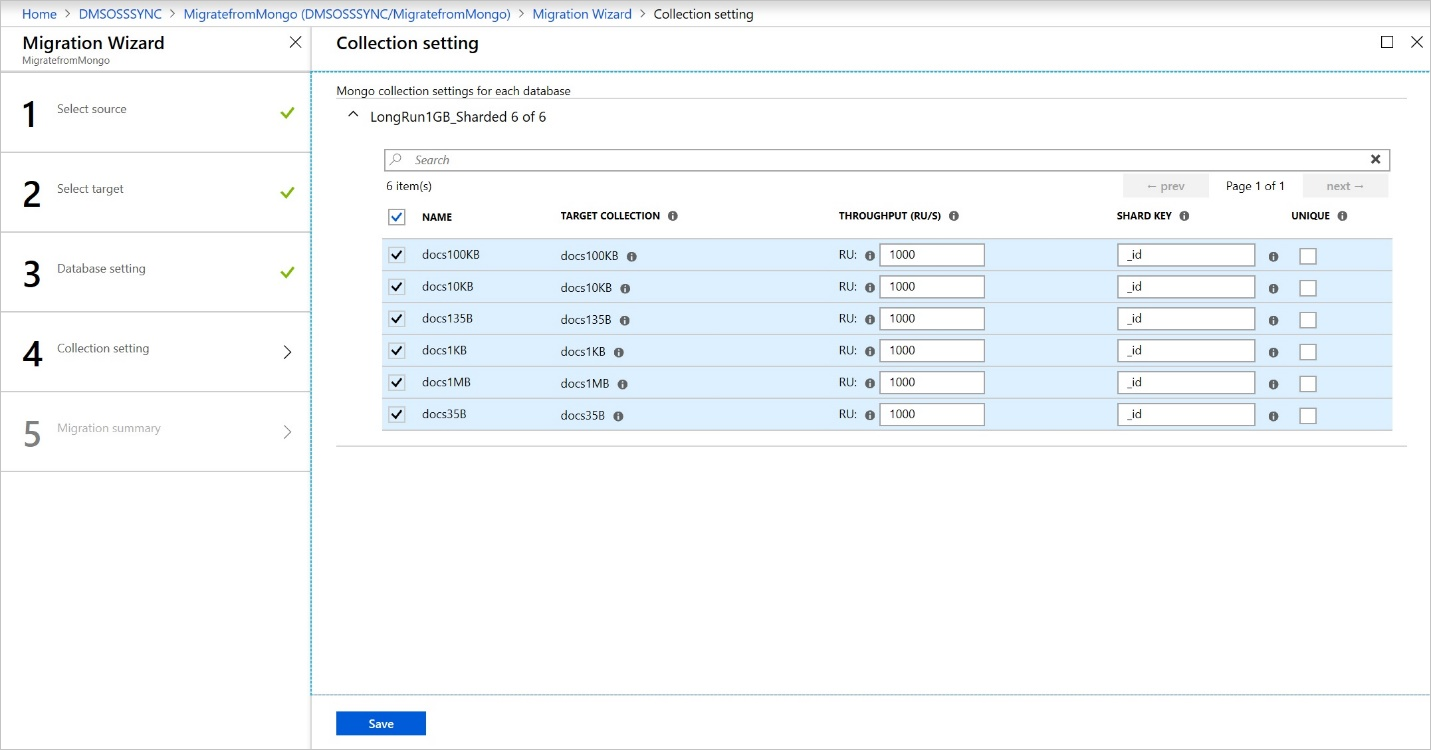This screenshot has height=750, width=1431.
Task: Enable Unique for the docs135B row
Action: [x=1308, y=320]
